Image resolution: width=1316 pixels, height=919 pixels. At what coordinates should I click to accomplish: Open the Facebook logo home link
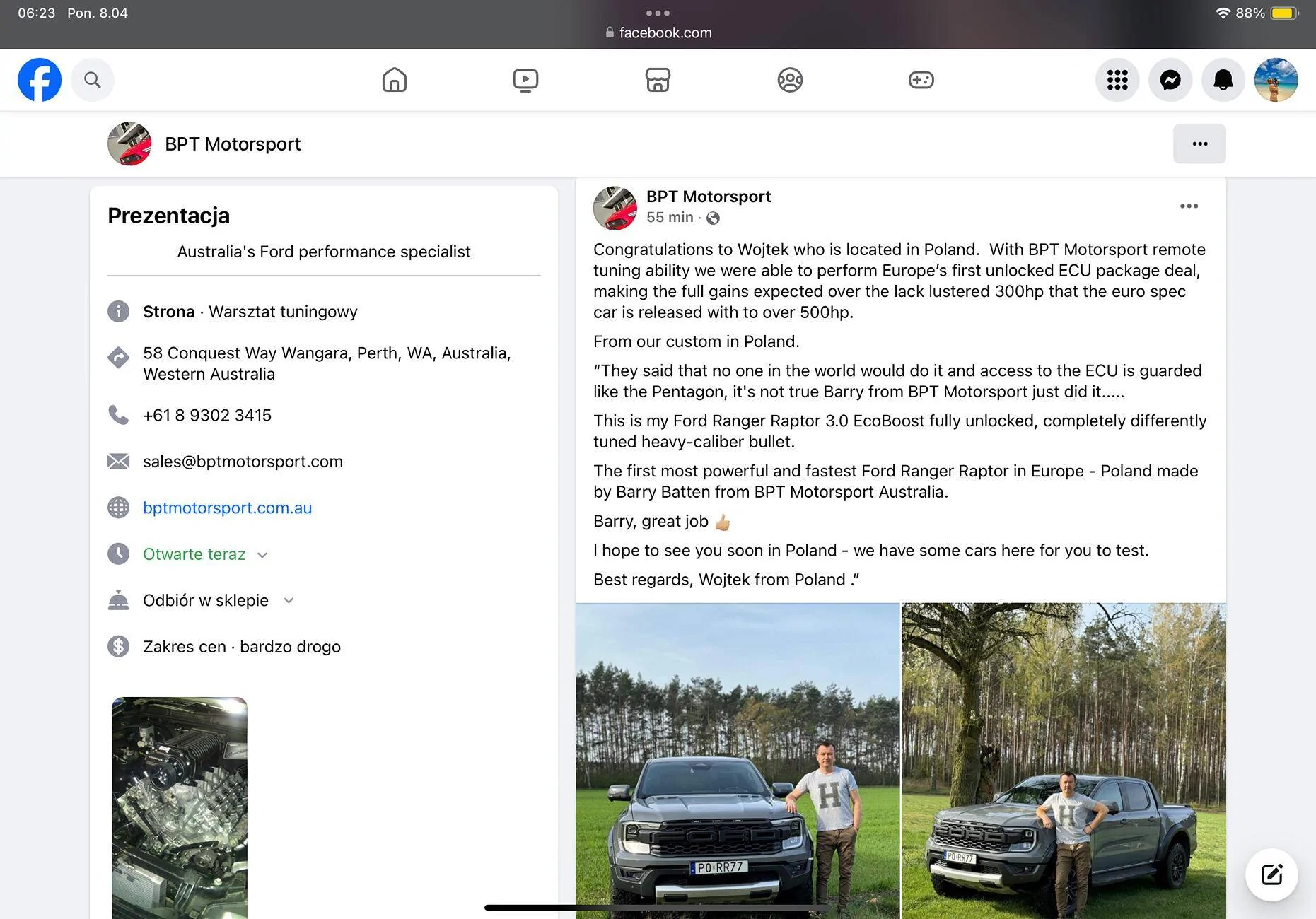(x=40, y=80)
